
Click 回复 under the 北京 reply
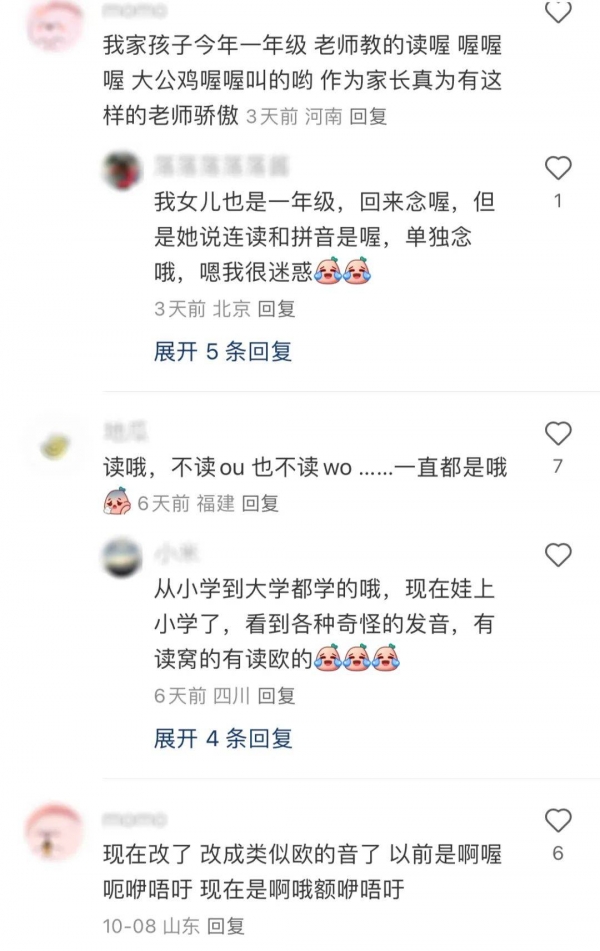click(276, 309)
